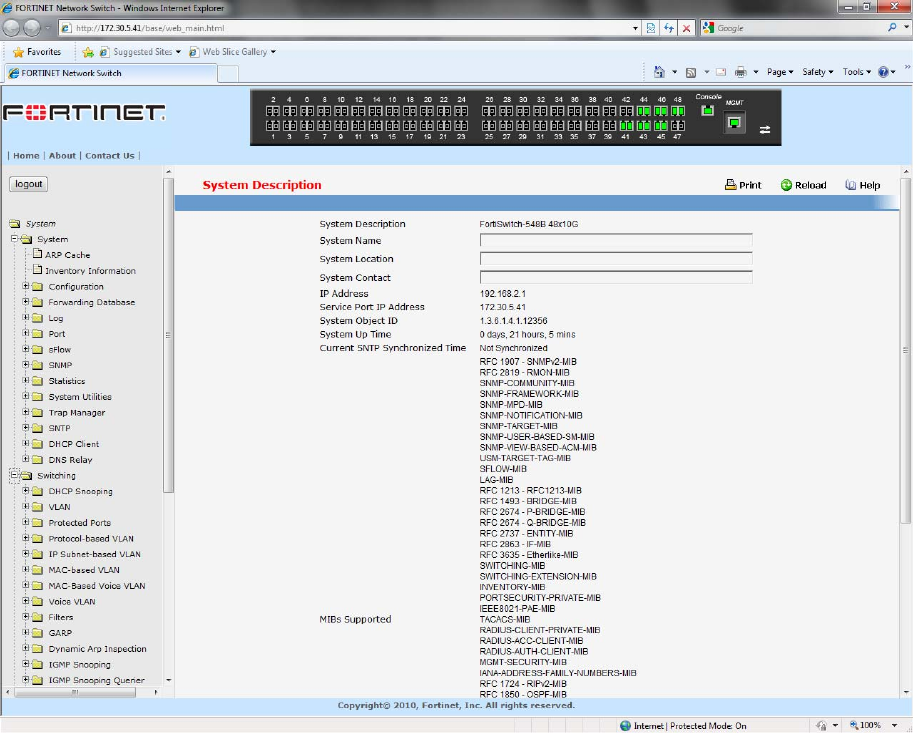Expand the SNMP folder

point(26,364)
